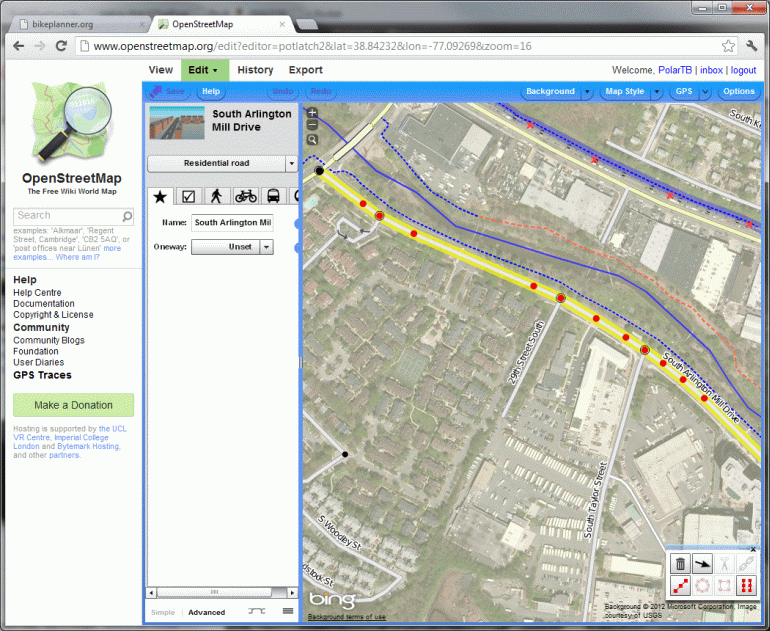This screenshot has height=631, width=770.
Task: Open the Edit menu tab
Action: [x=205, y=70]
